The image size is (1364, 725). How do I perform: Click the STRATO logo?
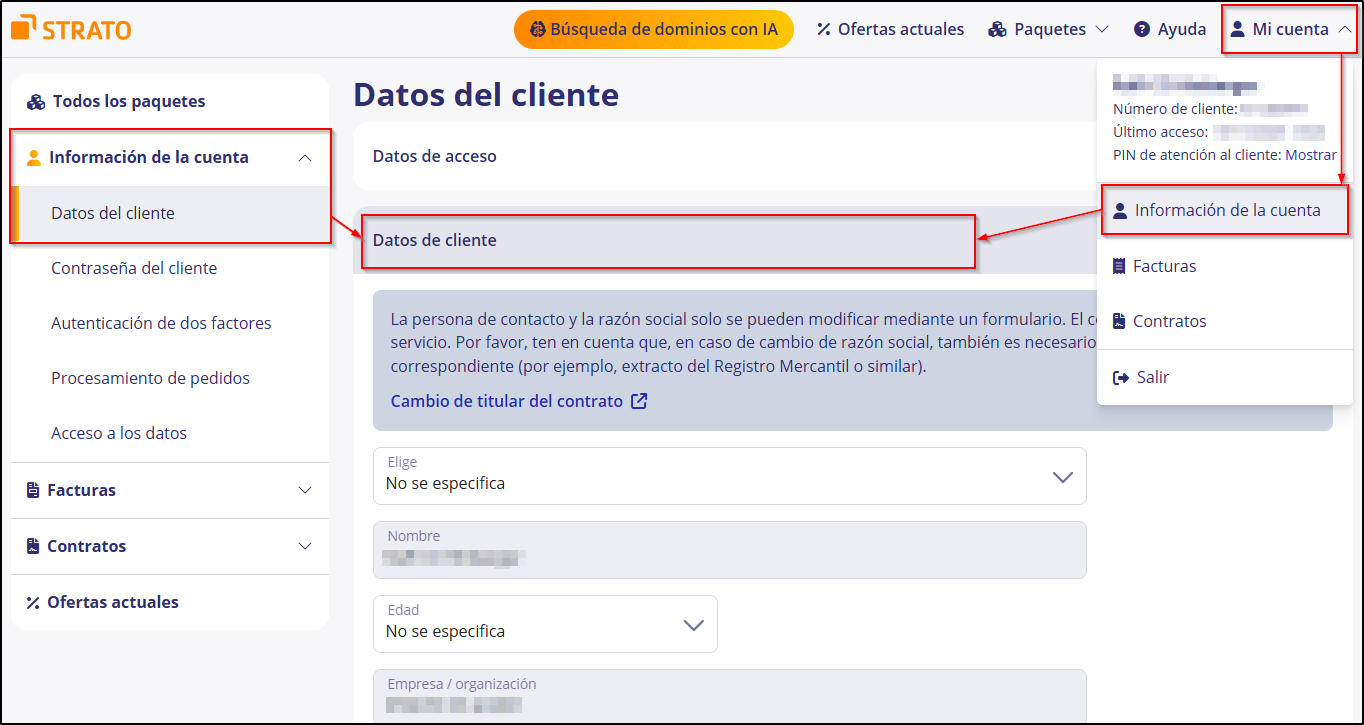70,28
